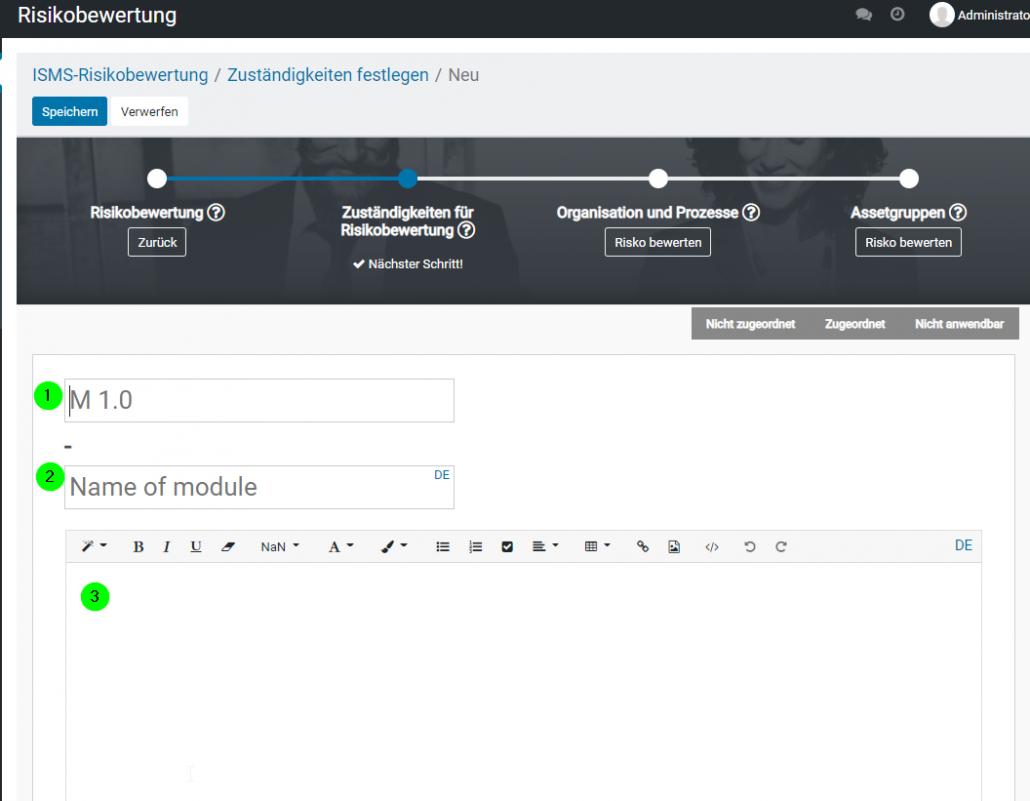Insert a link via chain icon
1030x801 pixels.
pyautogui.click(x=643, y=547)
